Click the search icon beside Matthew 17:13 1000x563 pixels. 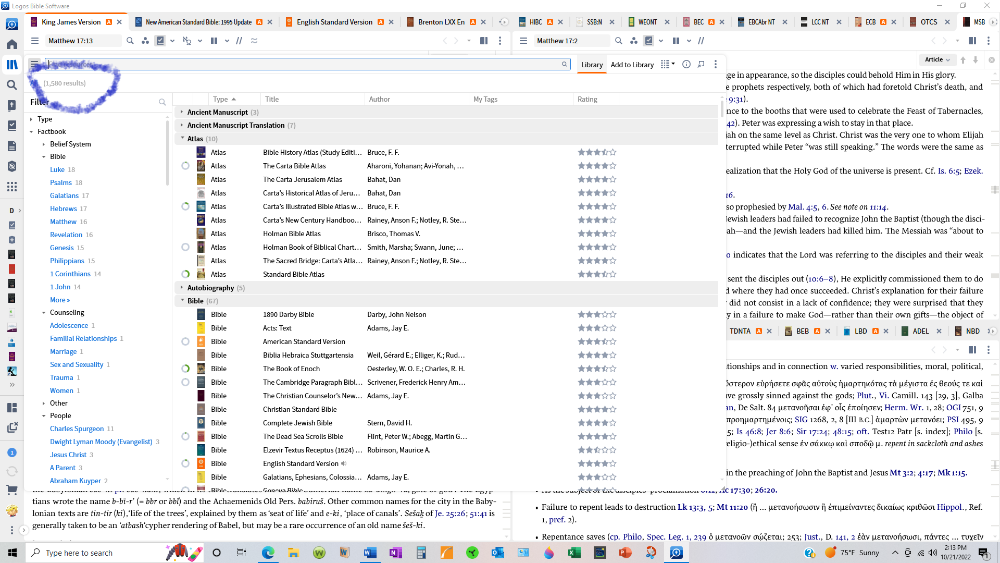[130, 41]
